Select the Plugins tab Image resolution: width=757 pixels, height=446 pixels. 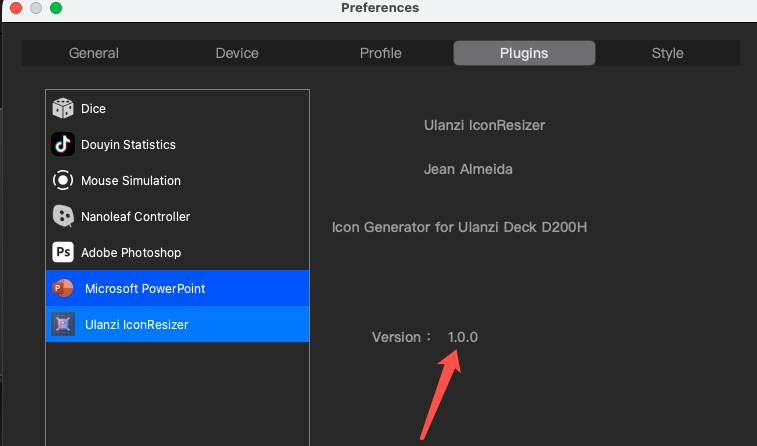(x=524, y=53)
